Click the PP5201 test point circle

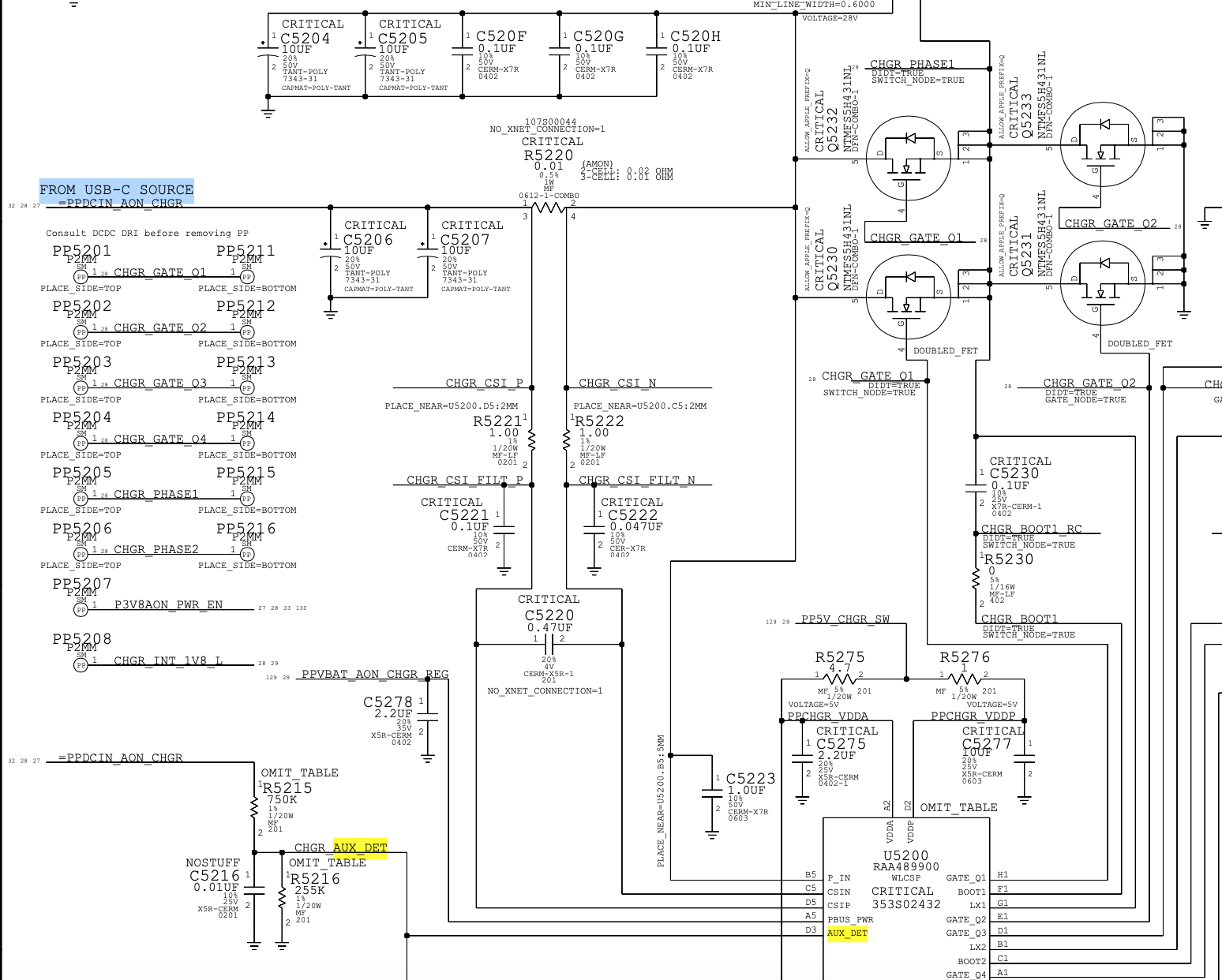pos(81,277)
